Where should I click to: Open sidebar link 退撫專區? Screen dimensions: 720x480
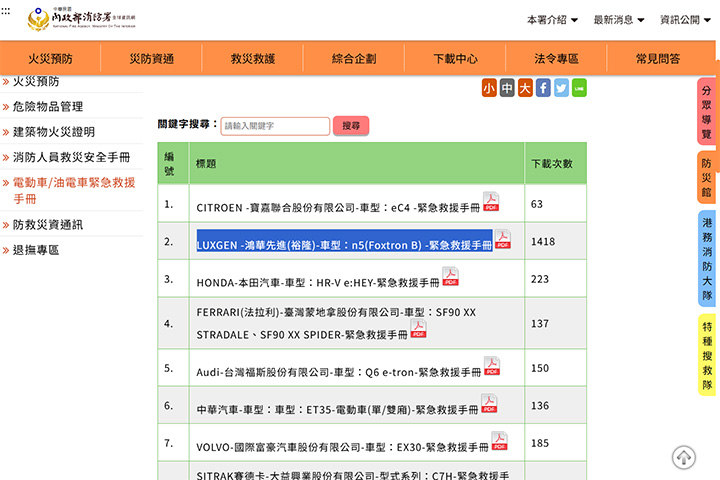coord(36,250)
